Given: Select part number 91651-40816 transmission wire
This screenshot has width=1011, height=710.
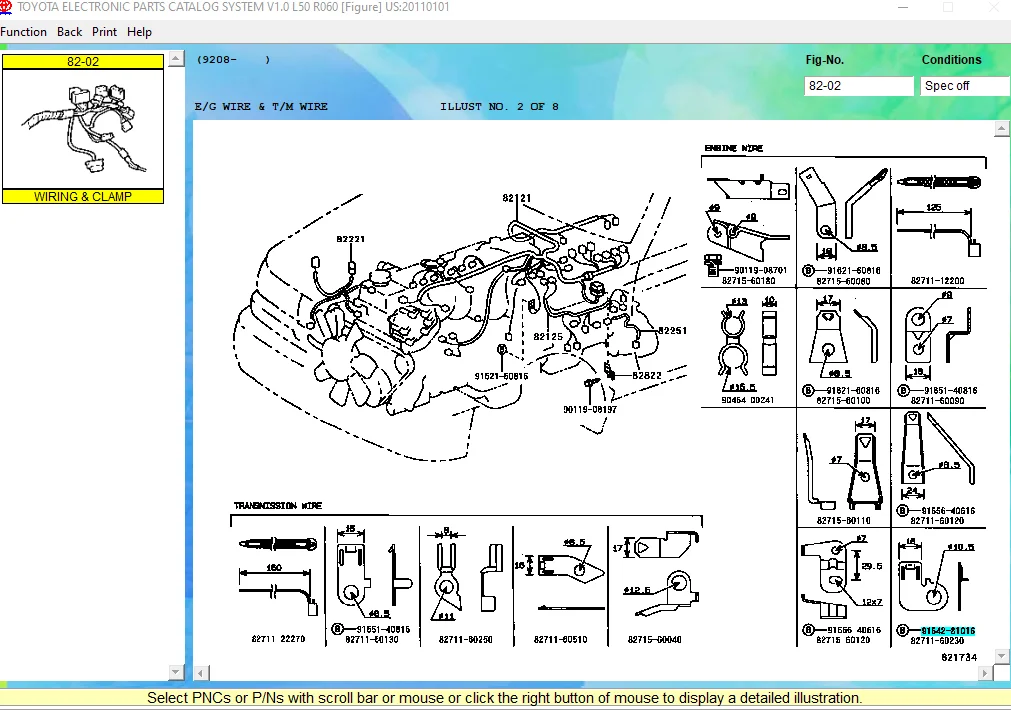Looking at the screenshot, I should point(383,629).
